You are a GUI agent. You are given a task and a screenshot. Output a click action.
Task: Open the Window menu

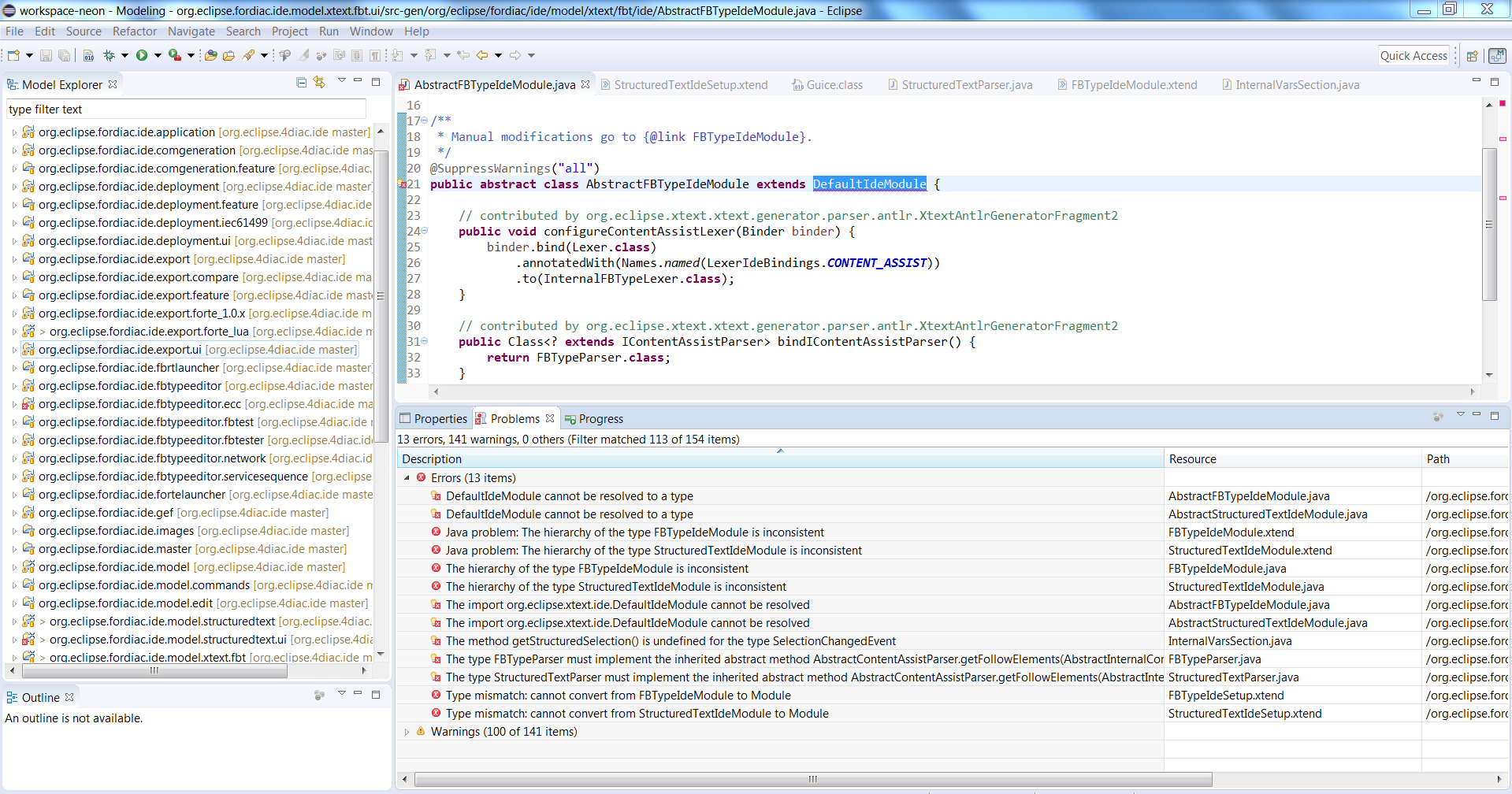tap(371, 32)
